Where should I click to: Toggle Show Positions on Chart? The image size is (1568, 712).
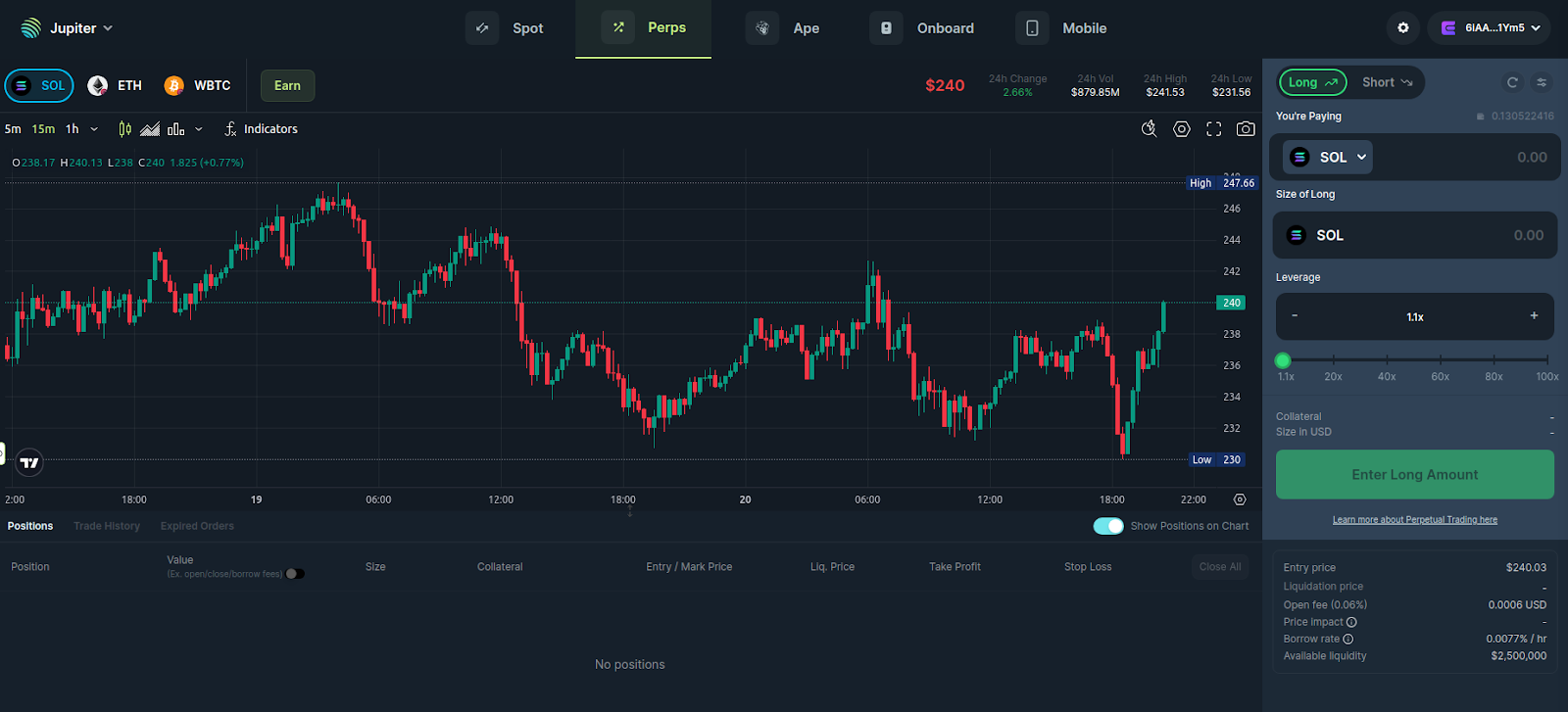point(1108,526)
